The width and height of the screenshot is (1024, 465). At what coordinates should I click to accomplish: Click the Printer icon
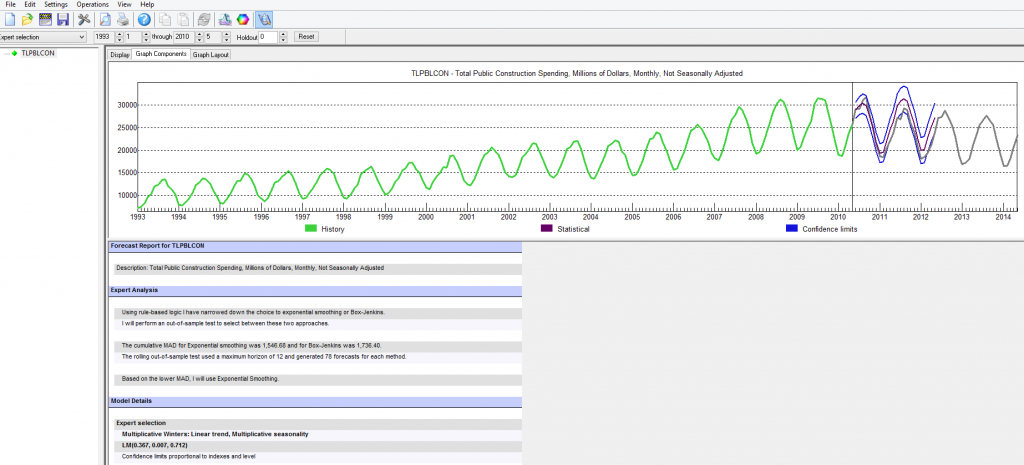coord(122,20)
